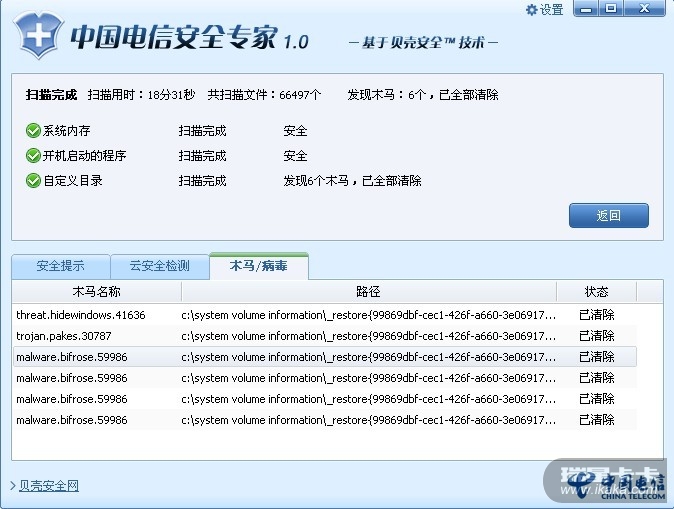The height and width of the screenshot is (509, 674).
Task: Sort by the 木马名称 column header
Action: (97, 291)
